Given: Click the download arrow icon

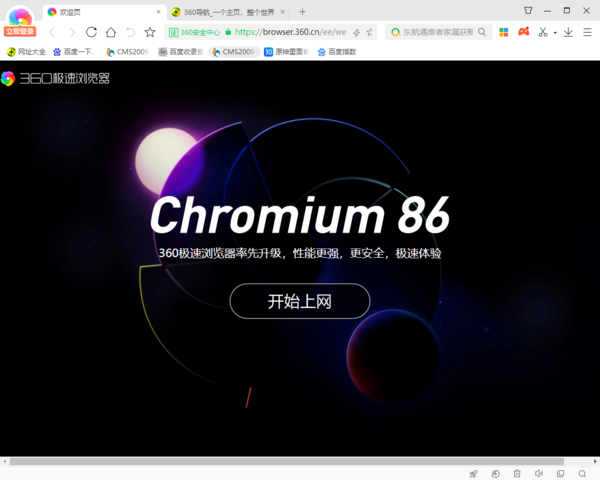Looking at the screenshot, I should coord(569,32).
